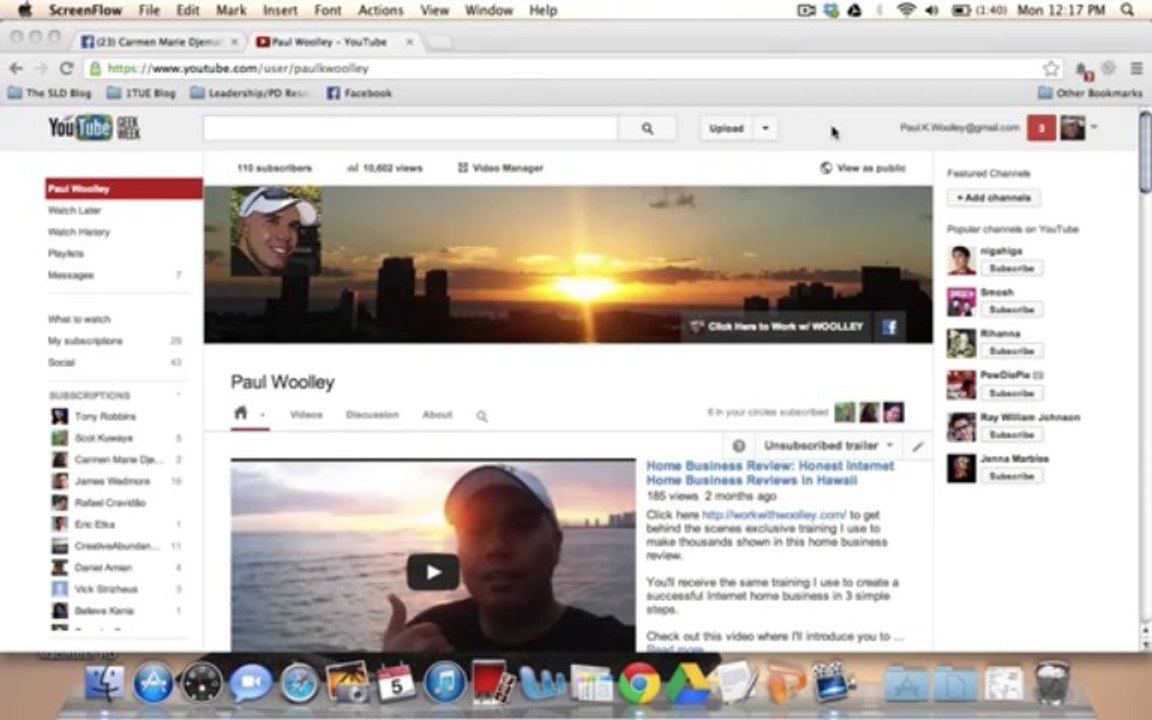
Task: Expand the account avatar dropdown arrow
Action: coord(1094,127)
